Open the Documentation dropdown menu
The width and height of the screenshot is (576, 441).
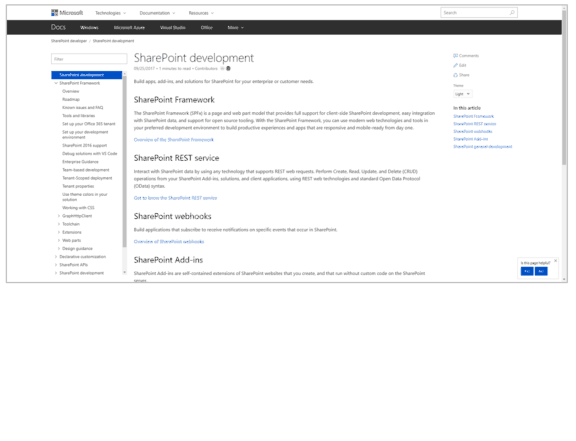[157, 13]
